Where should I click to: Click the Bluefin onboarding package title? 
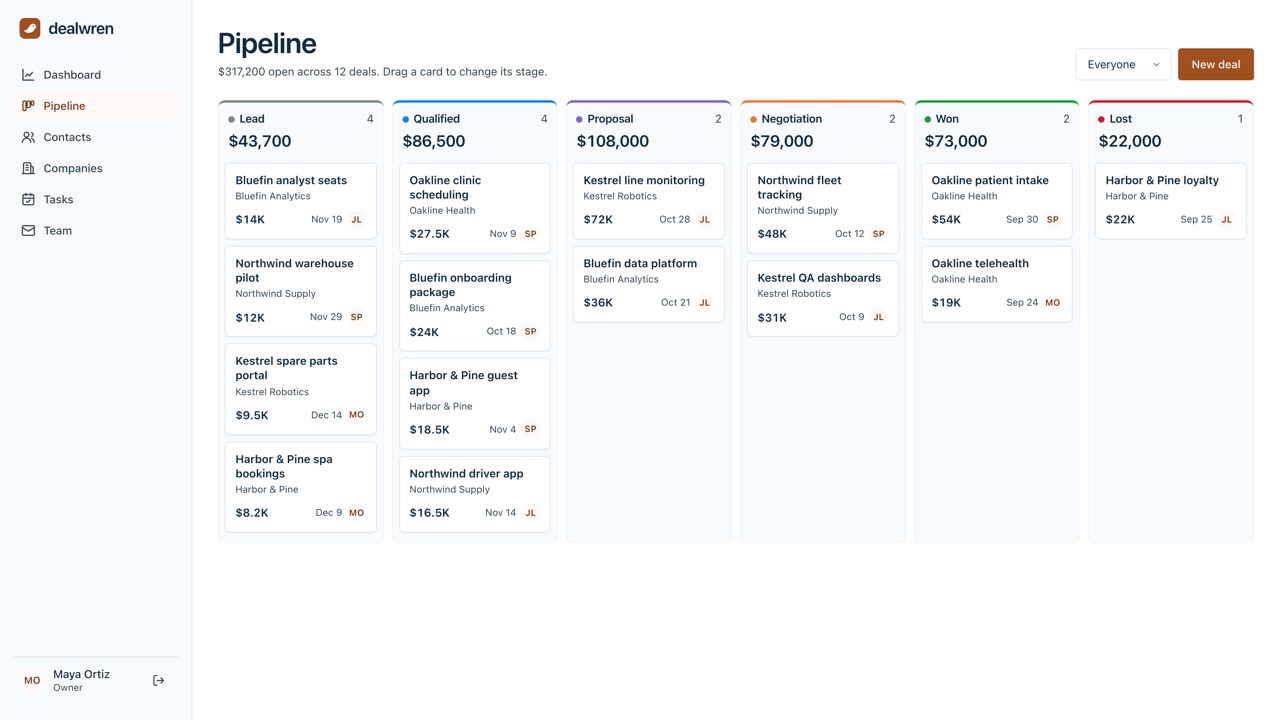click(x=460, y=285)
